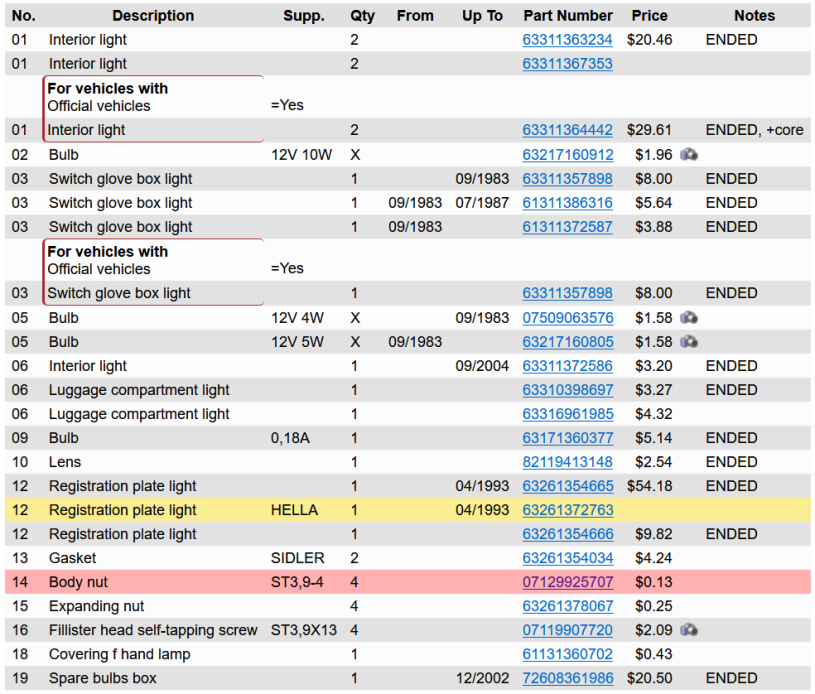
Task: Select the lens part number 82119413148
Action: click(567, 462)
